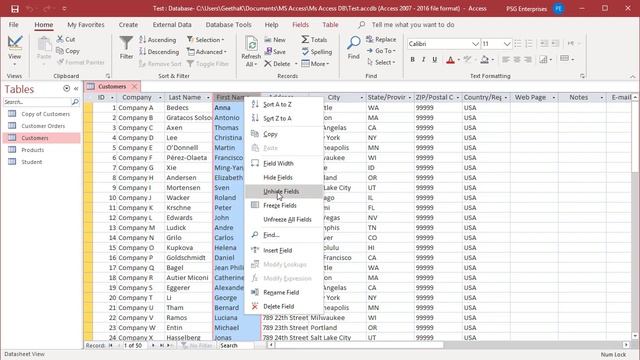The height and width of the screenshot is (360, 640).
Task: Select Unhide Fields in context menu
Action: 283,191
